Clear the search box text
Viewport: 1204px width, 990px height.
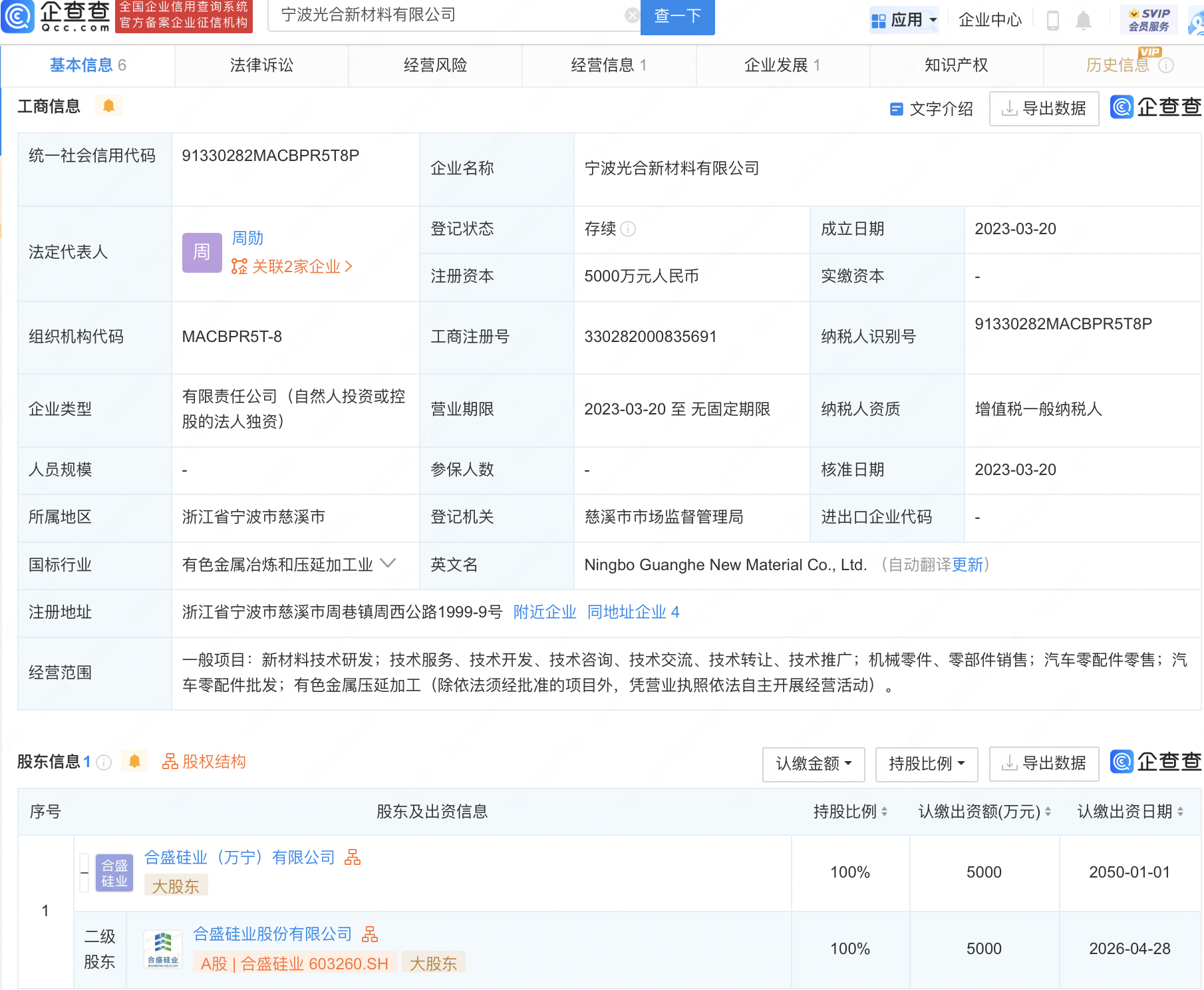point(632,15)
